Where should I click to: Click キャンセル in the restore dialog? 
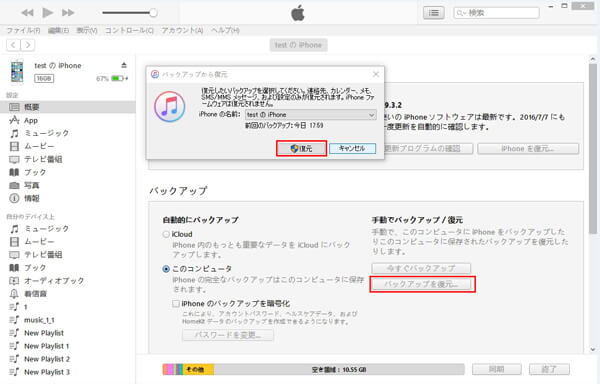pos(352,148)
